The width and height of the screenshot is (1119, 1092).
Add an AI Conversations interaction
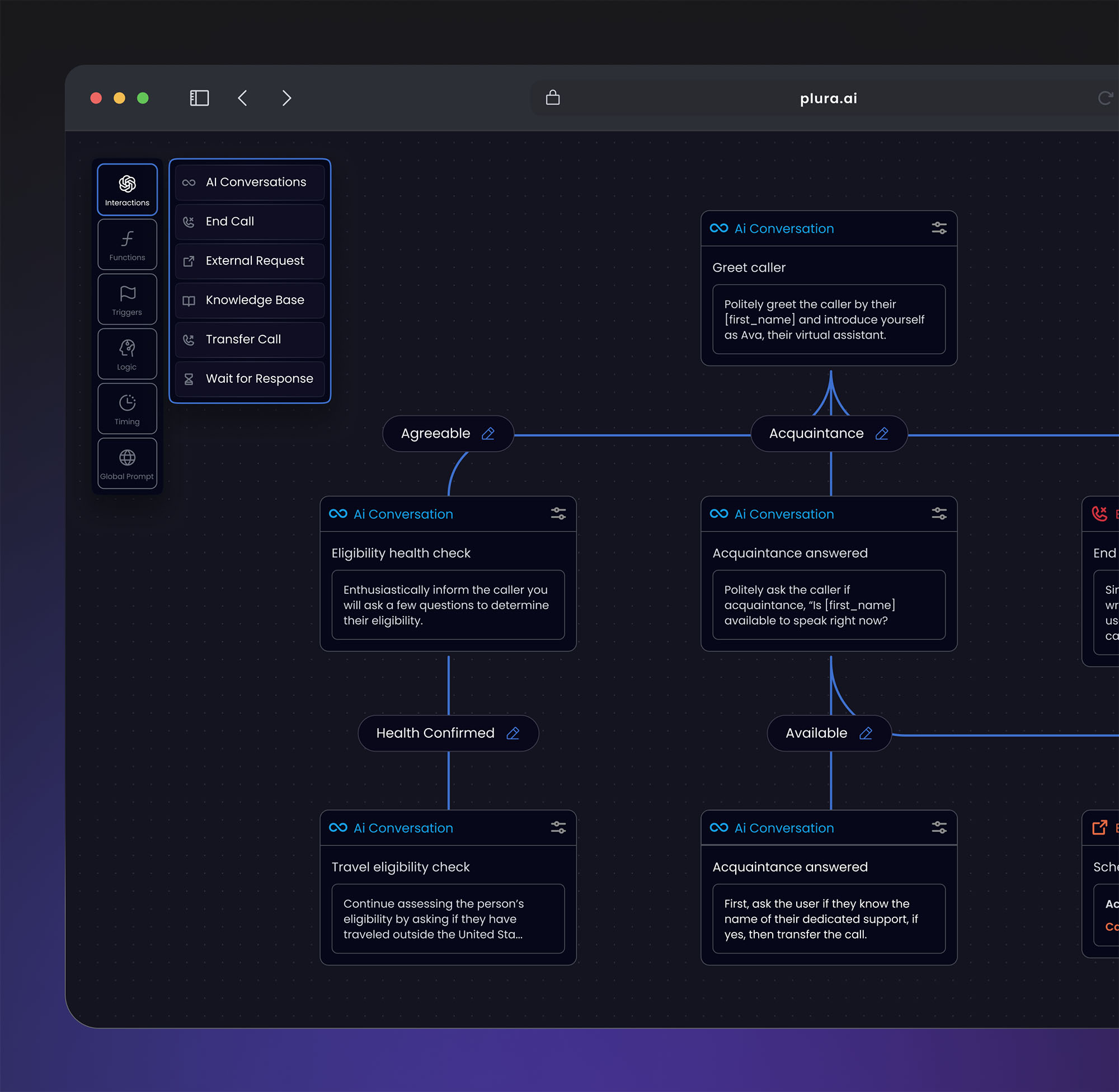click(250, 182)
